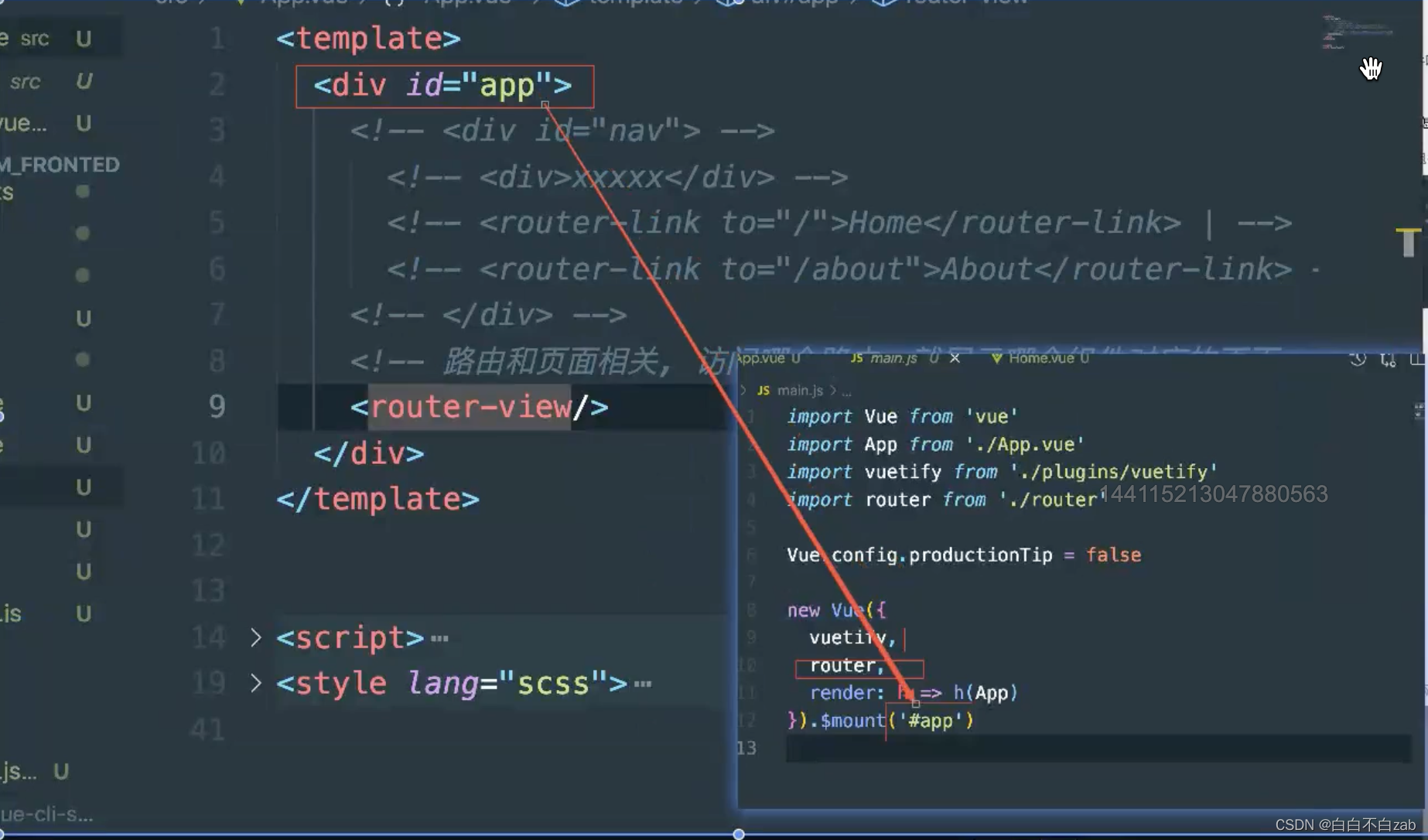Image resolution: width=1428 pixels, height=840 pixels.
Task: Click "import Vue from 'vue'" line
Action: click(x=902, y=417)
